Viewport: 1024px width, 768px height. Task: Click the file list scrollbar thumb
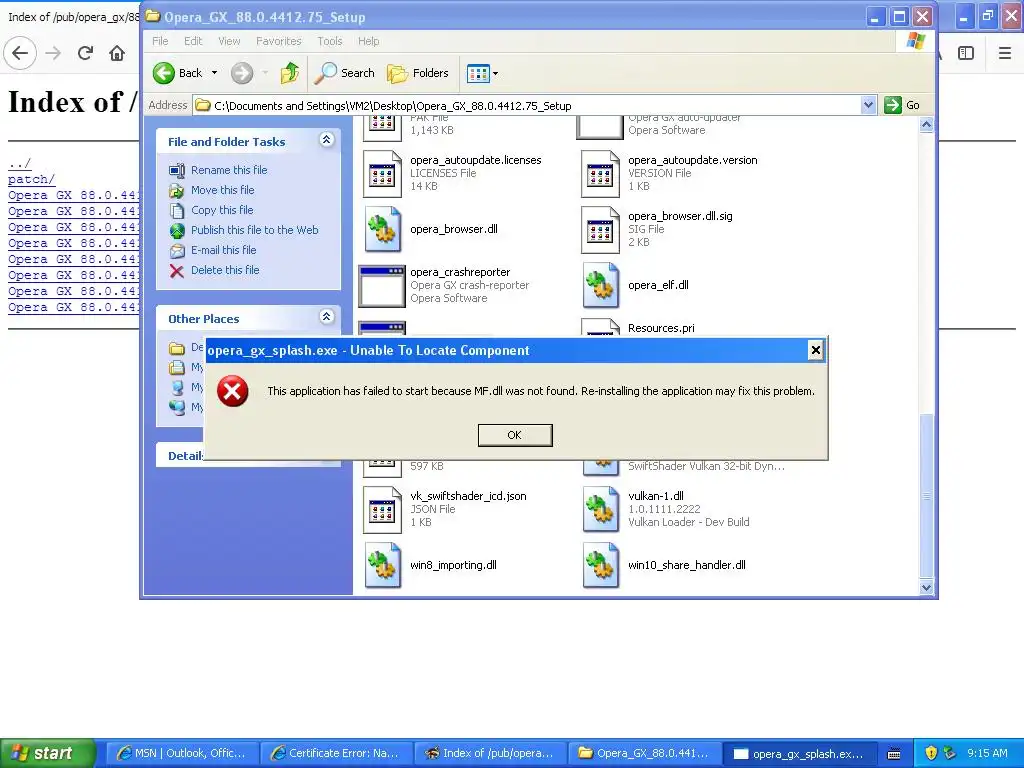926,496
